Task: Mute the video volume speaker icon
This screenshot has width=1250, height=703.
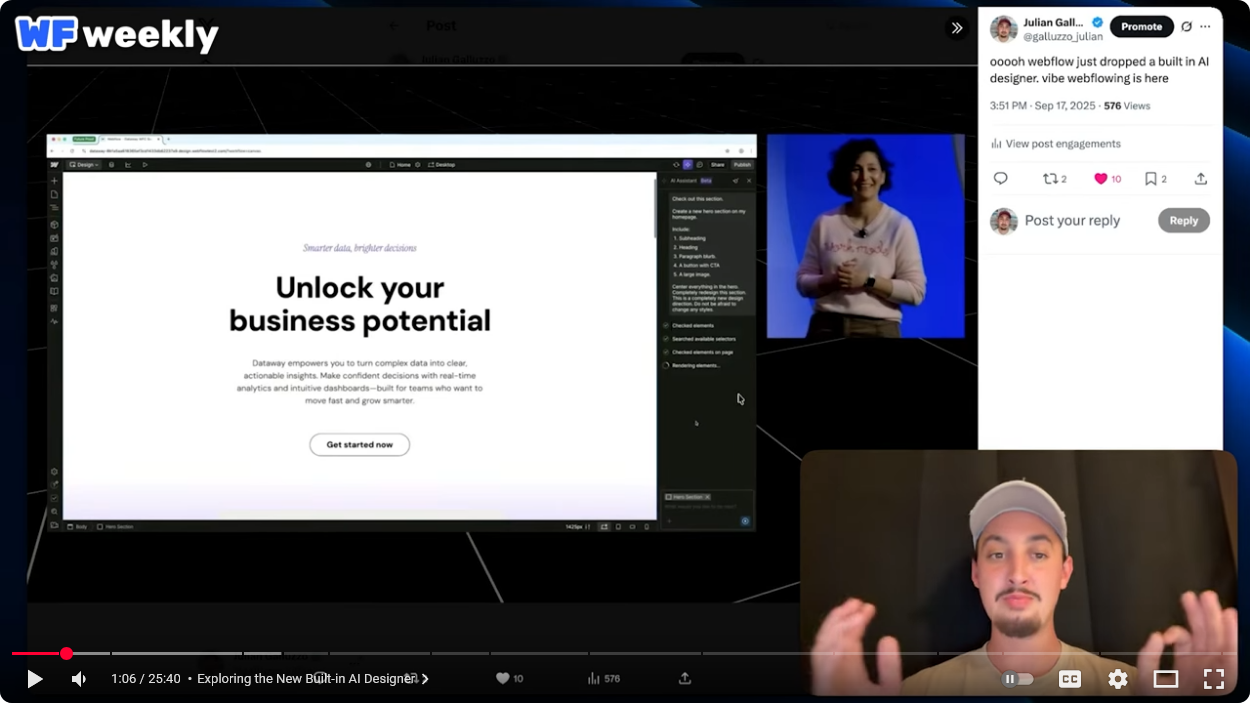Action: [x=79, y=679]
